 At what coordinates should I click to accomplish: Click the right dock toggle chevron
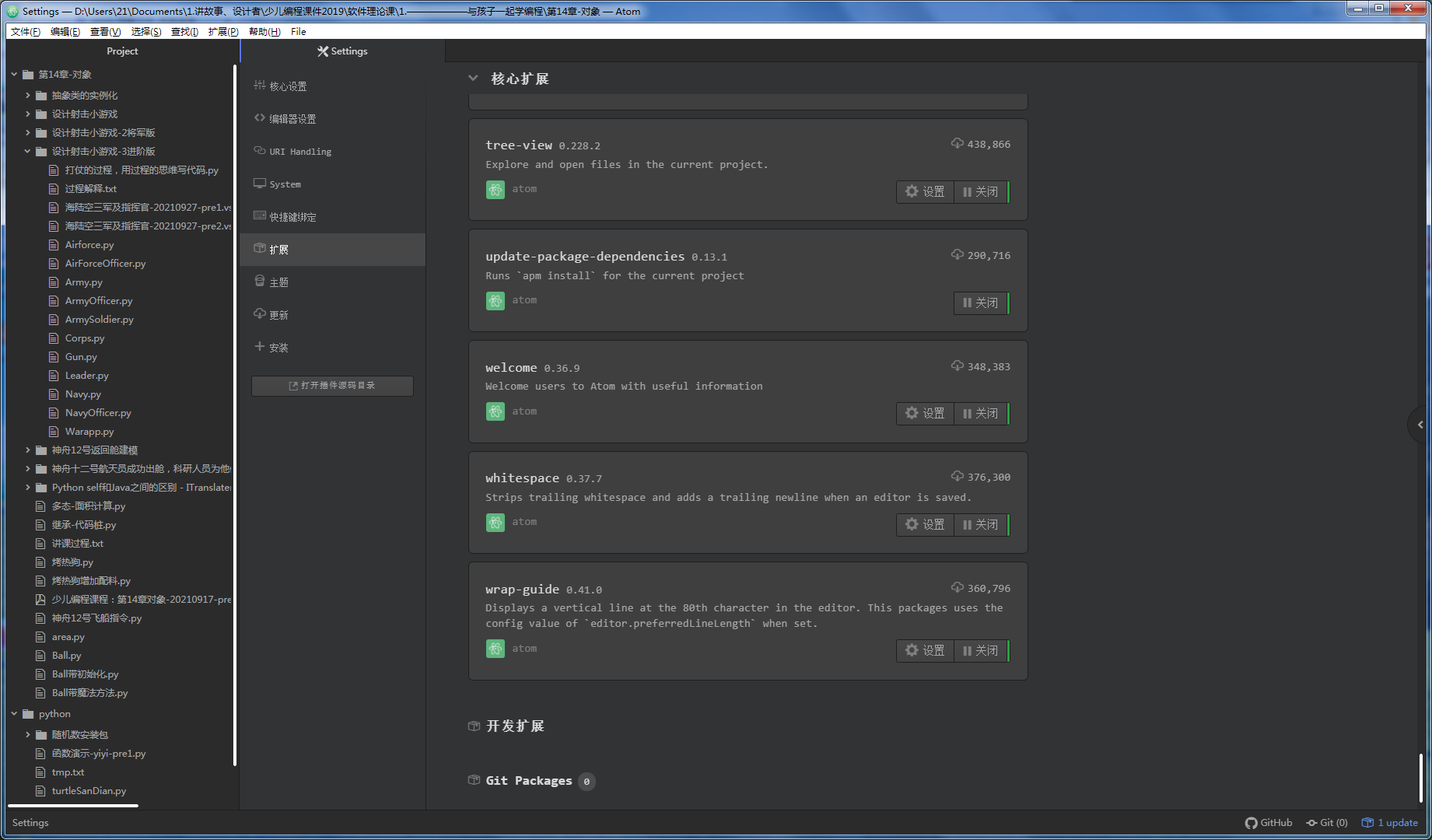[1420, 425]
